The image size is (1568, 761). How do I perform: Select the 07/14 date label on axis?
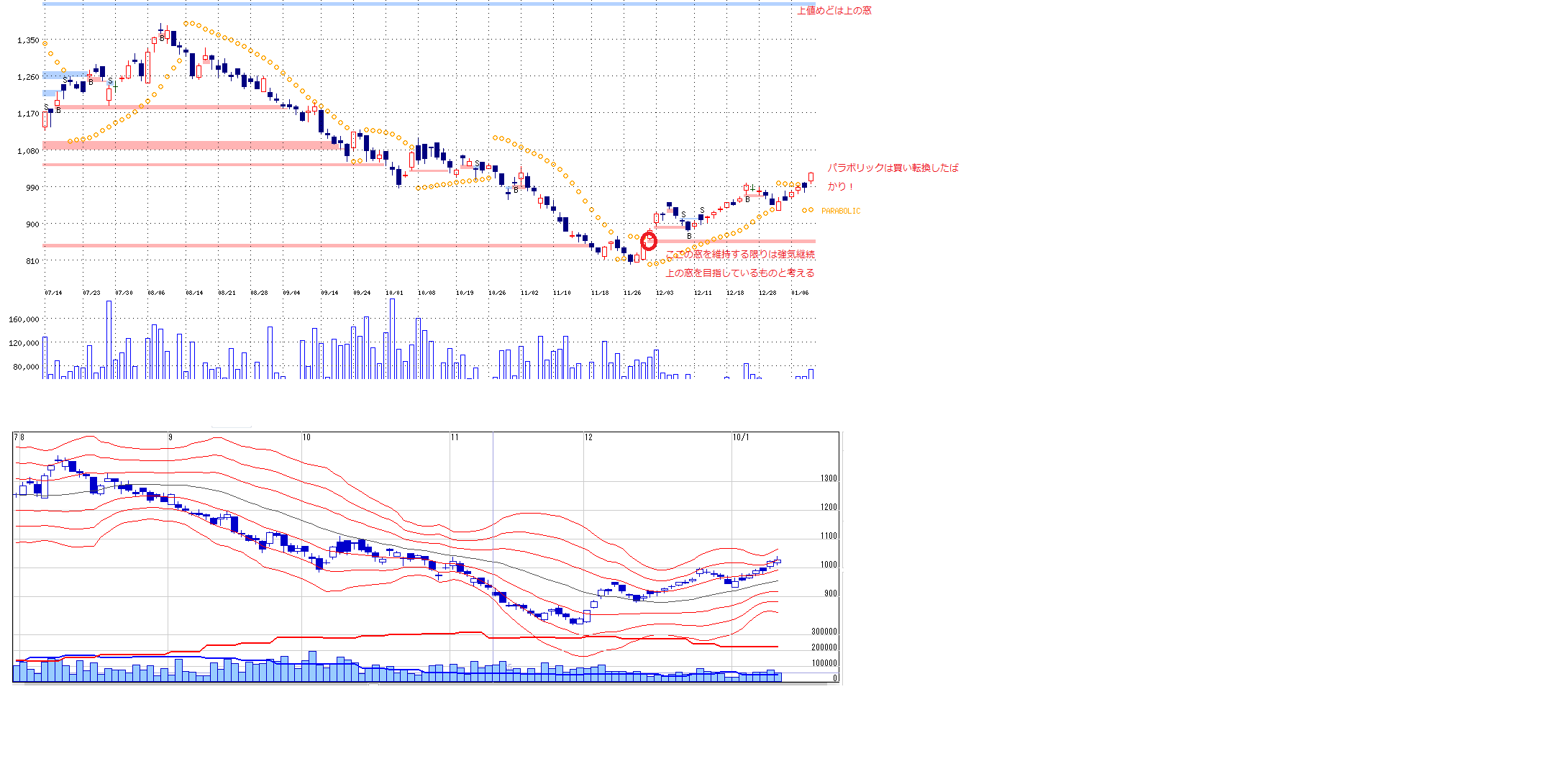click(x=53, y=293)
